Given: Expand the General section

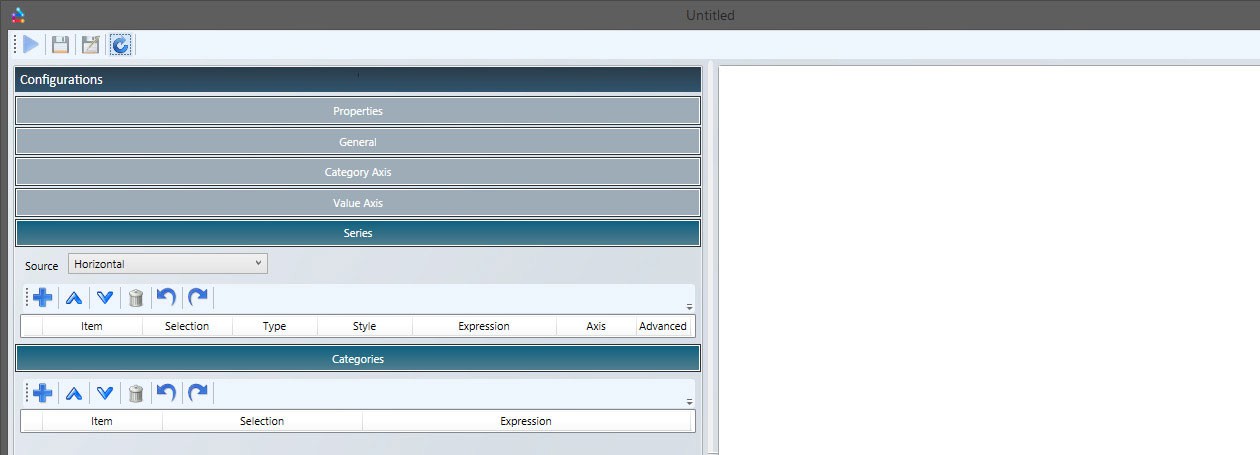Looking at the screenshot, I should (357, 142).
